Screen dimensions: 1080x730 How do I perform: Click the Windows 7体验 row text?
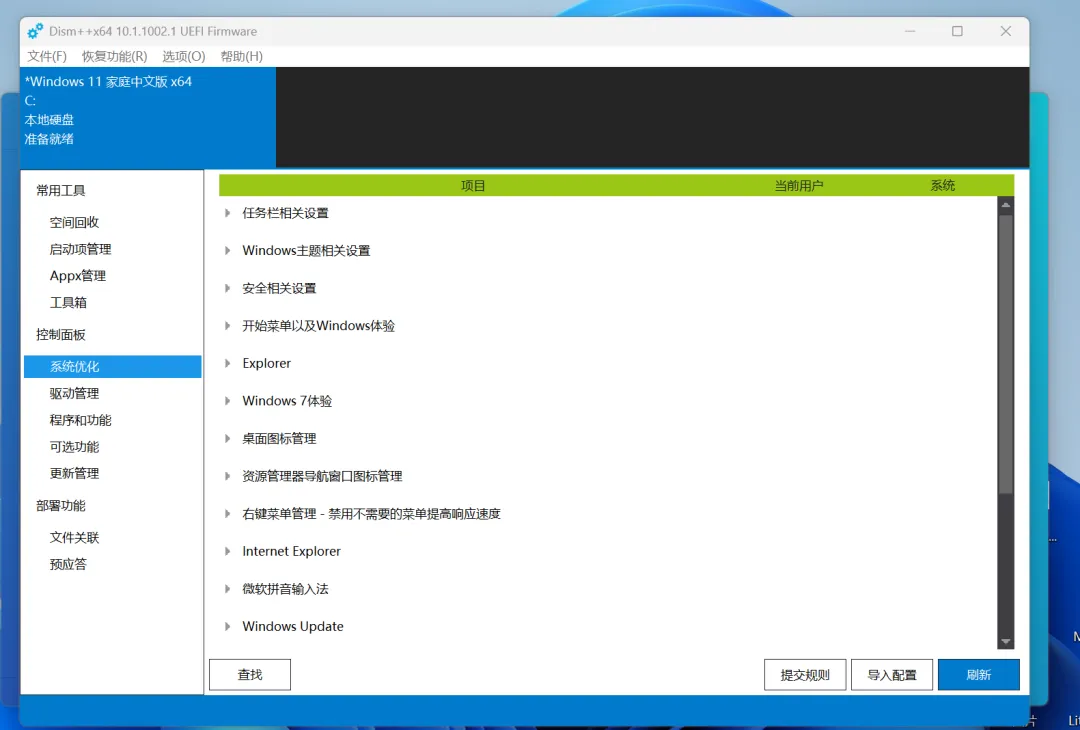pos(287,401)
